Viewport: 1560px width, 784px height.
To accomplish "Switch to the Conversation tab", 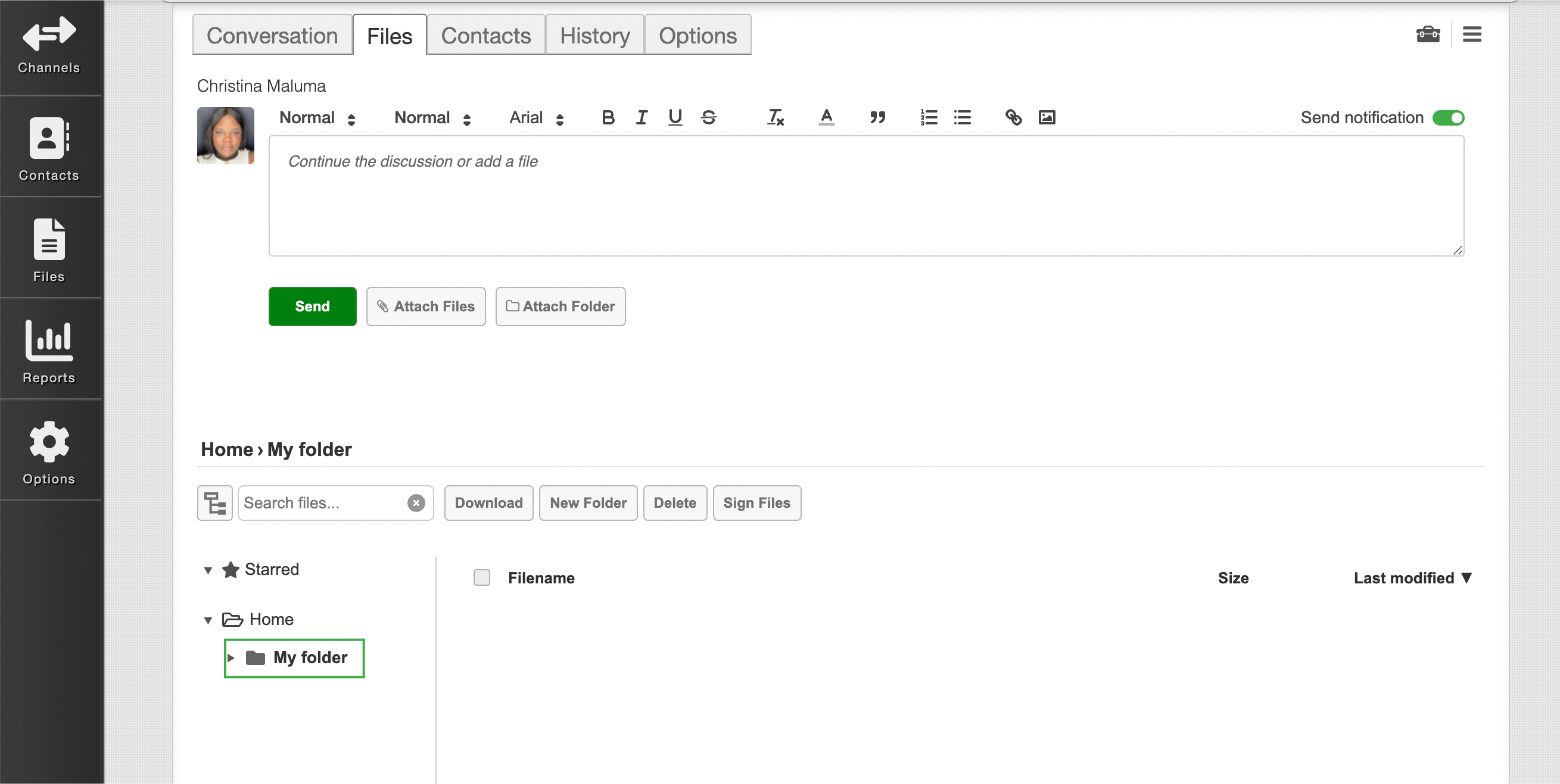I will coord(272,35).
